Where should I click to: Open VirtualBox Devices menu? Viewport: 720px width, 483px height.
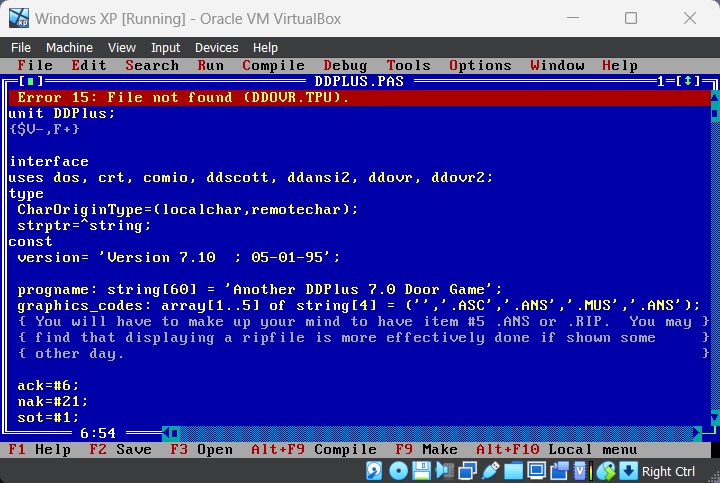[216, 48]
